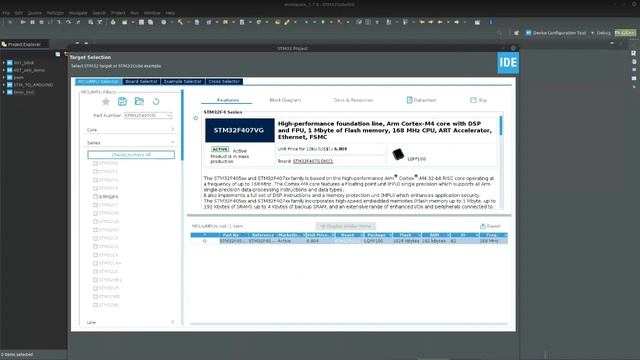The image size is (640, 360).
Task: Open the Run menu
Action: click(134, 13)
